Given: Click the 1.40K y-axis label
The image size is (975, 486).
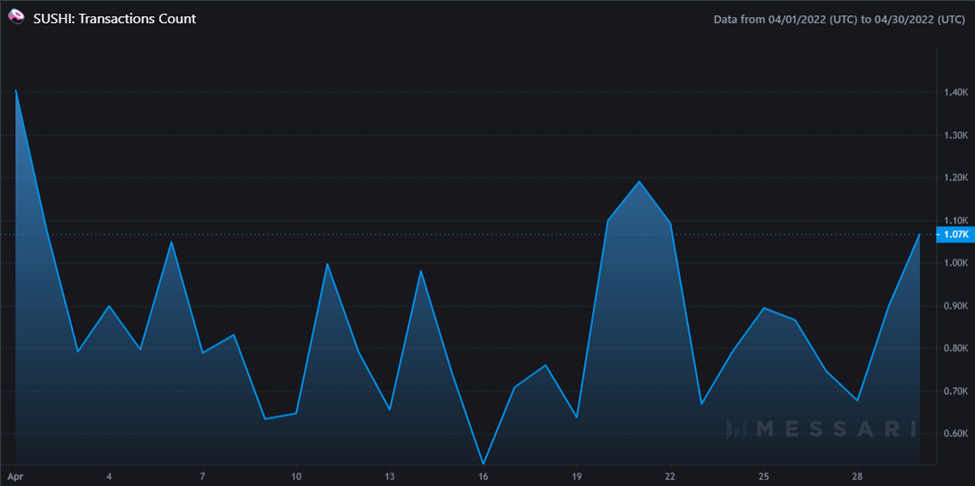Looking at the screenshot, I should (x=954, y=93).
